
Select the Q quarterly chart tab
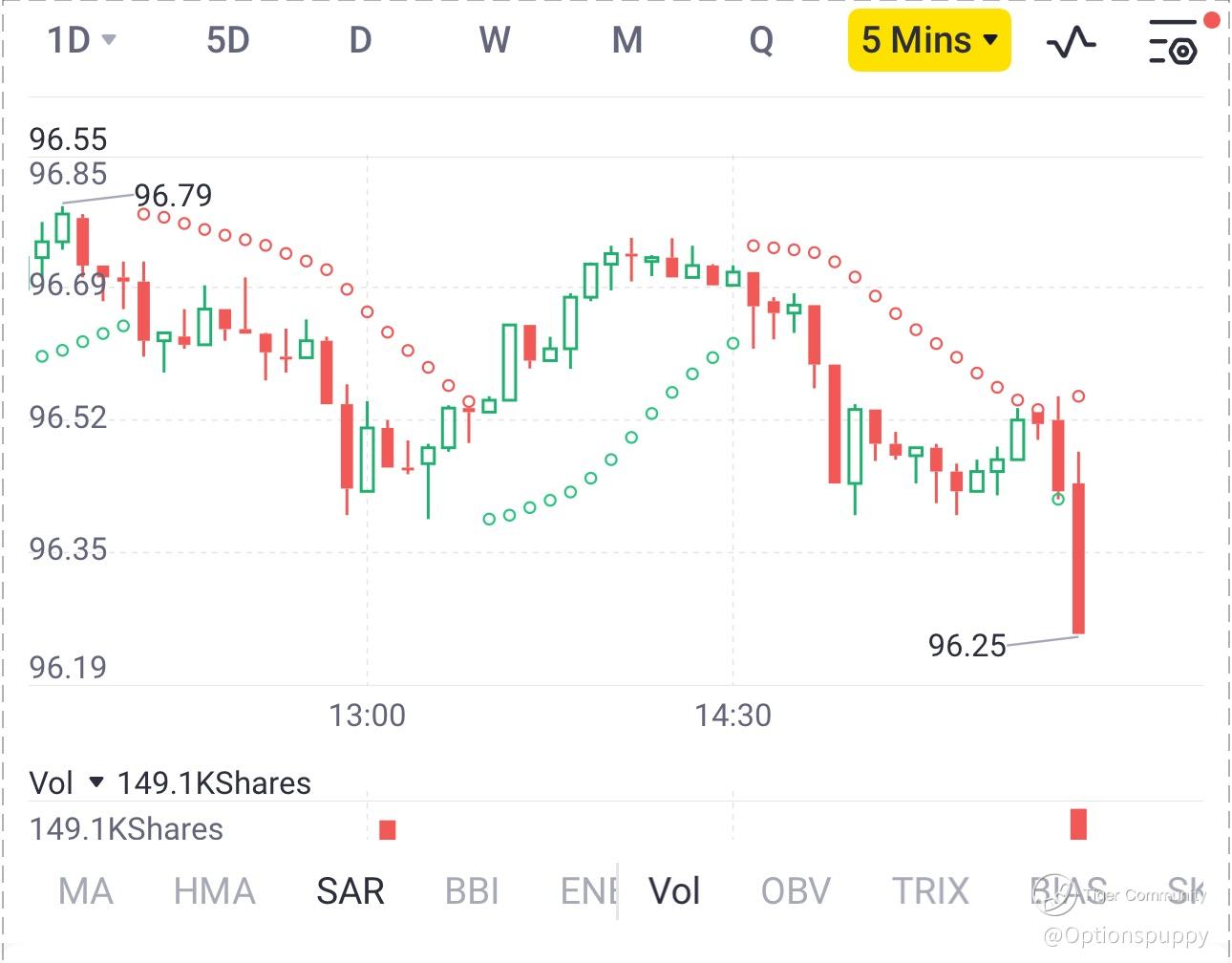point(761,40)
